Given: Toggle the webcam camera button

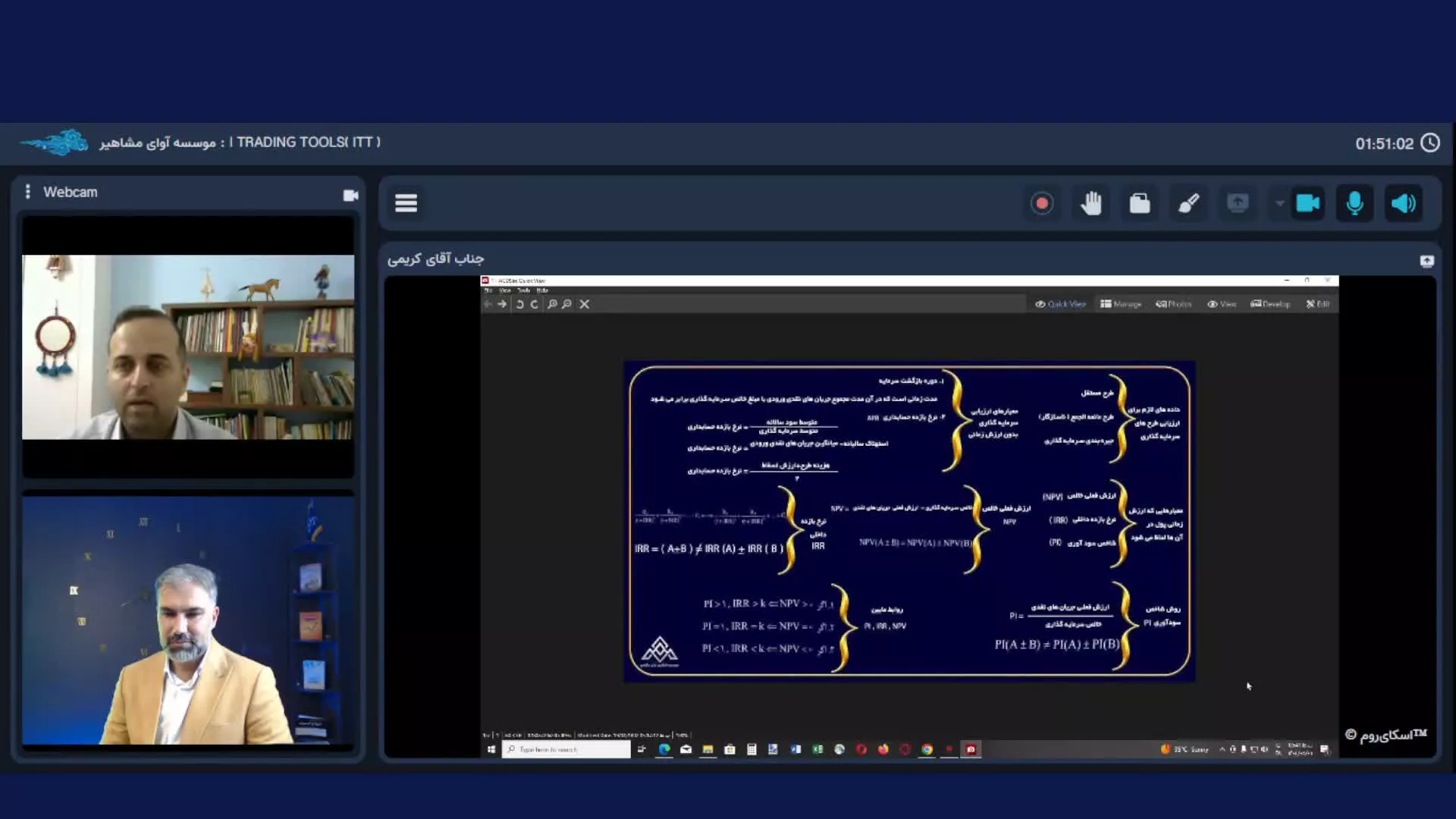Looking at the screenshot, I should click(x=1308, y=203).
